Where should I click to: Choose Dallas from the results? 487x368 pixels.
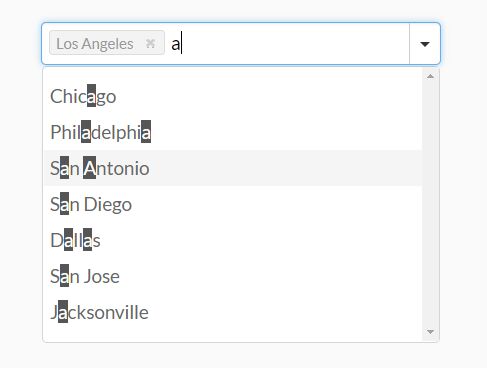(233, 240)
